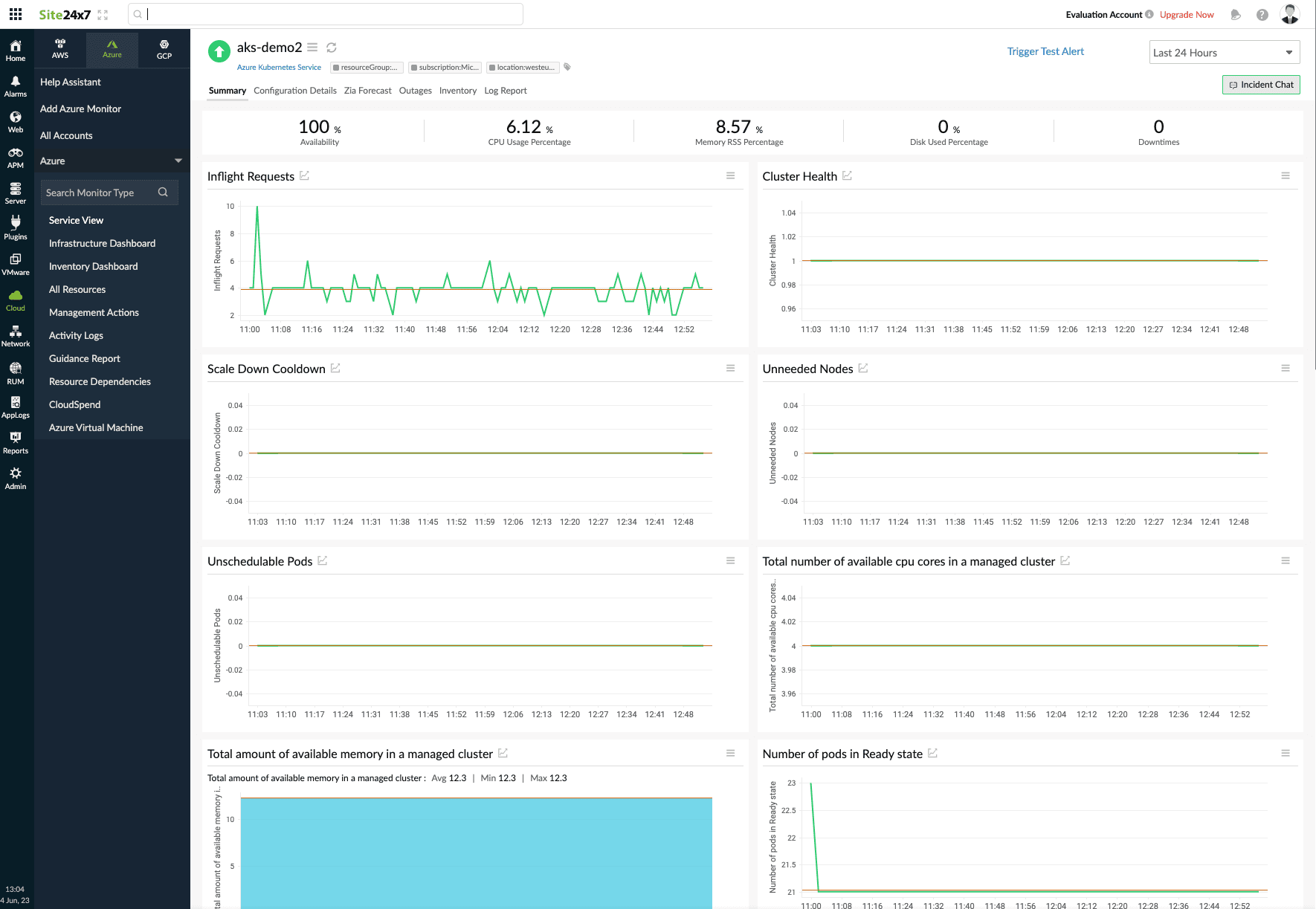The width and height of the screenshot is (1316, 909).
Task: Collapse the Azure section in the sidebar
Action: coord(178,161)
